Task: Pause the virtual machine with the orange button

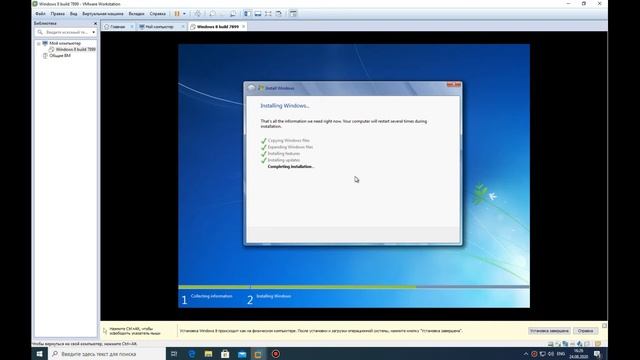Action: [x=177, y=13]
